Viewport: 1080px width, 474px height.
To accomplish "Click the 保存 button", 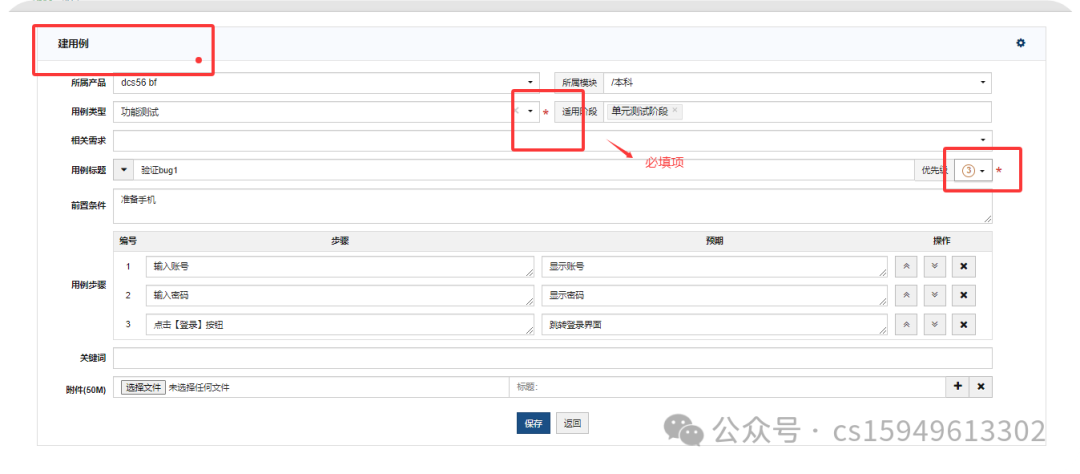I will click(x=533, y=424).
